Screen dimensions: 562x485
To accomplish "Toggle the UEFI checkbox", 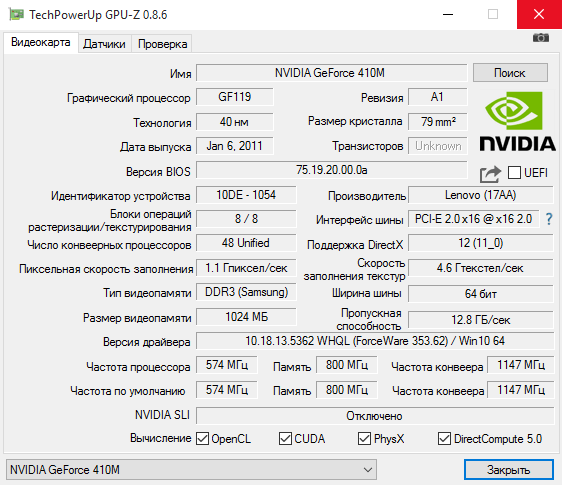I will pos(514,172).
